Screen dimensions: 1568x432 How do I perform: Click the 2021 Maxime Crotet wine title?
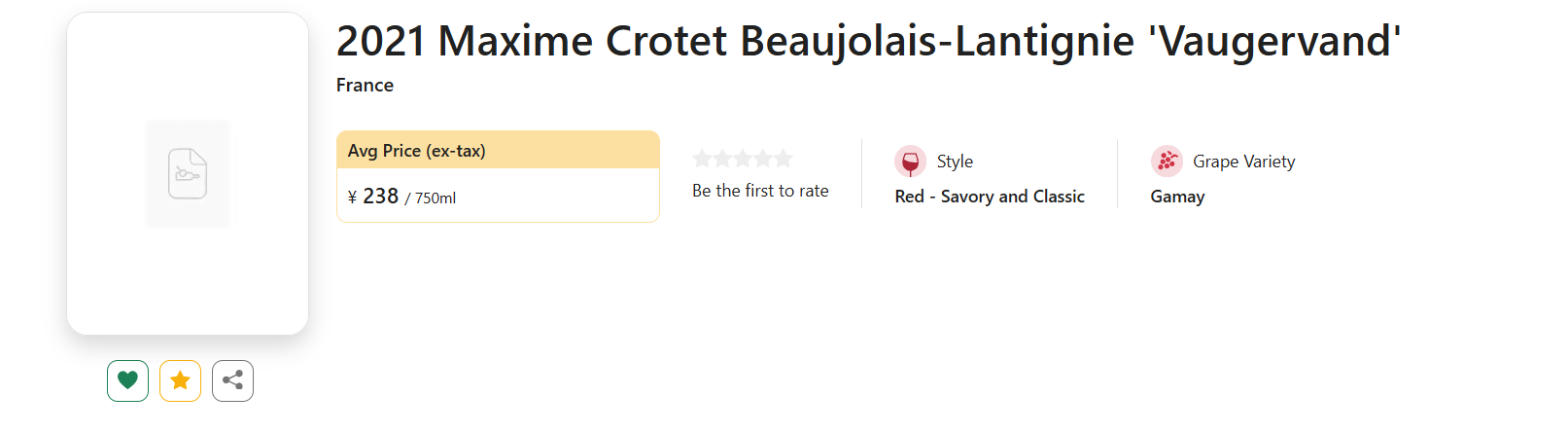coord(868,42)
